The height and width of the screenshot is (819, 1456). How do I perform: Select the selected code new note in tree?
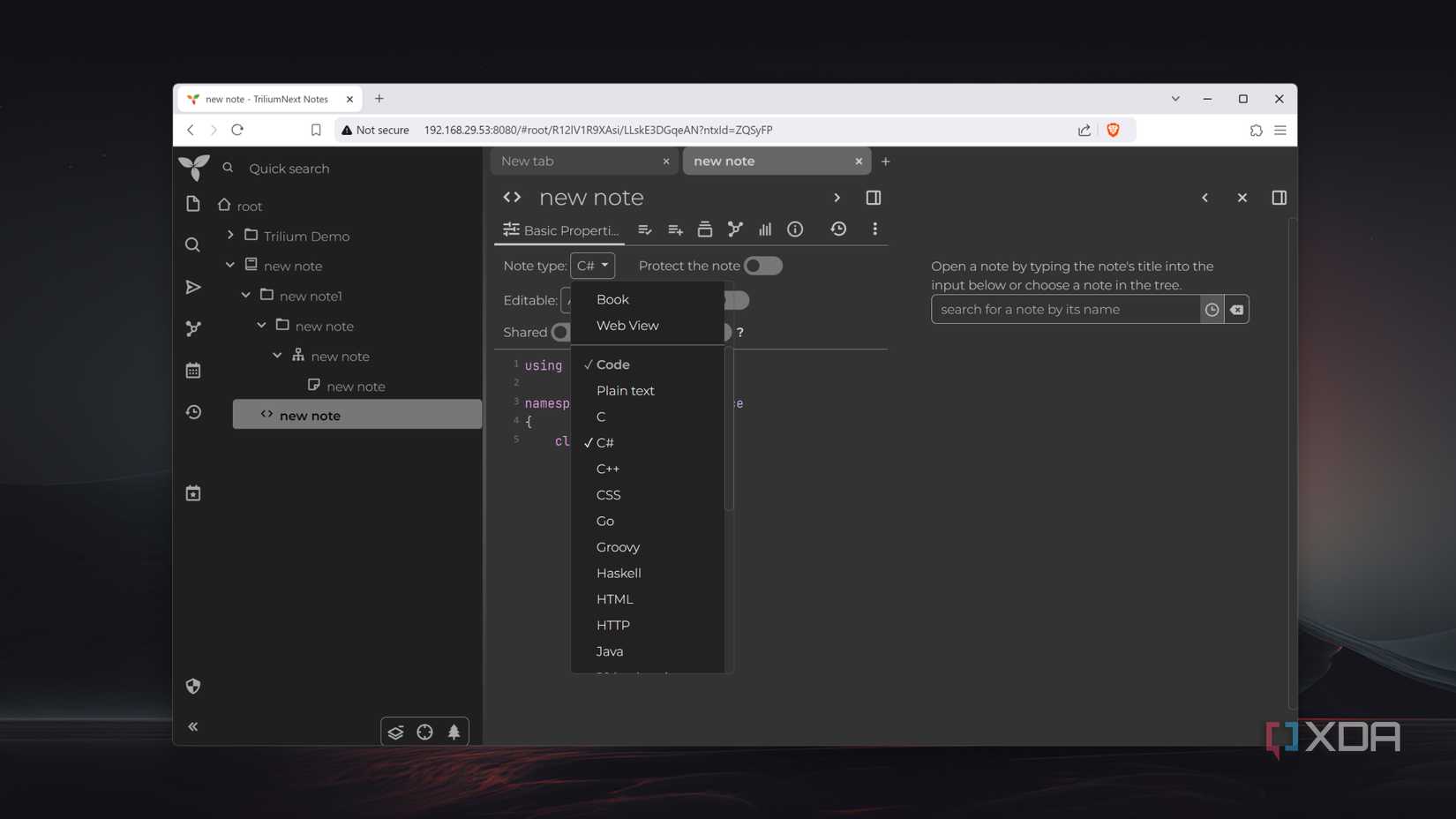(x=357, y=415)
